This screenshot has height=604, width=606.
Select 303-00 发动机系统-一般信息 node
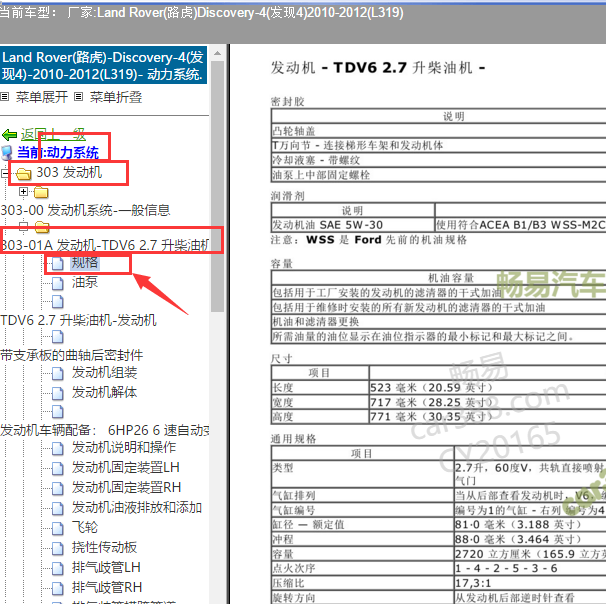[x=85, y=210]
